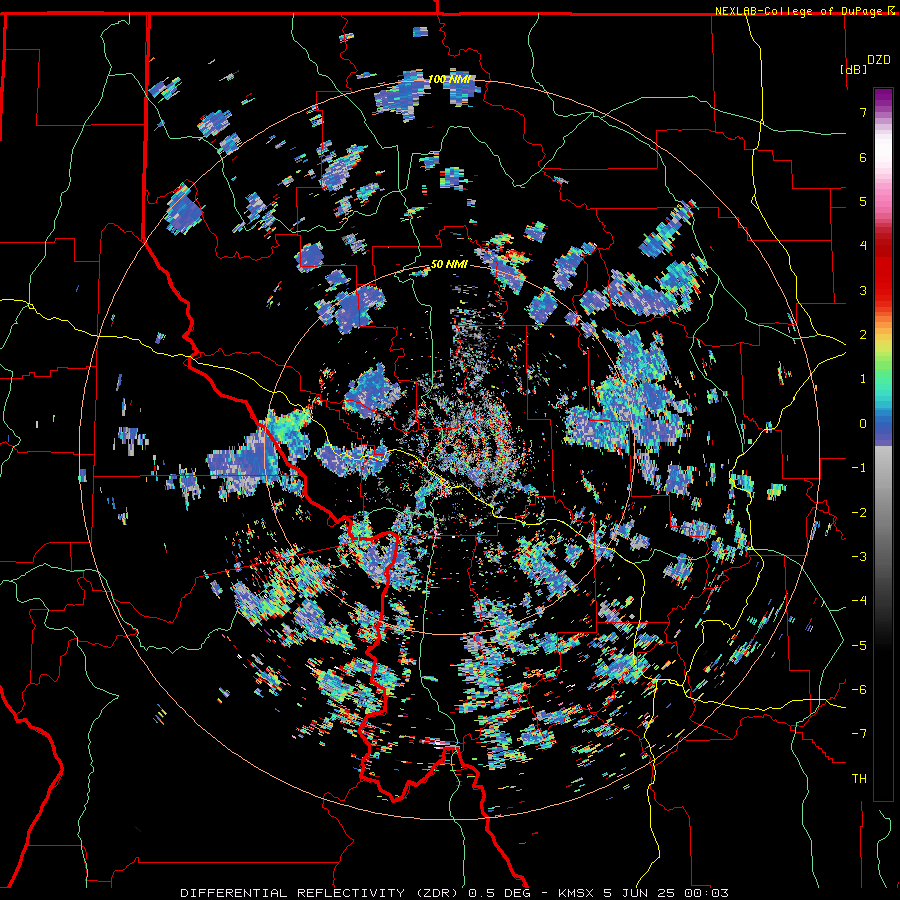Click the KMSX 5 JUN 25 00:03 timestamp
Image resolution: width=900 pixels, height=900 pixels.
(645, 893)
